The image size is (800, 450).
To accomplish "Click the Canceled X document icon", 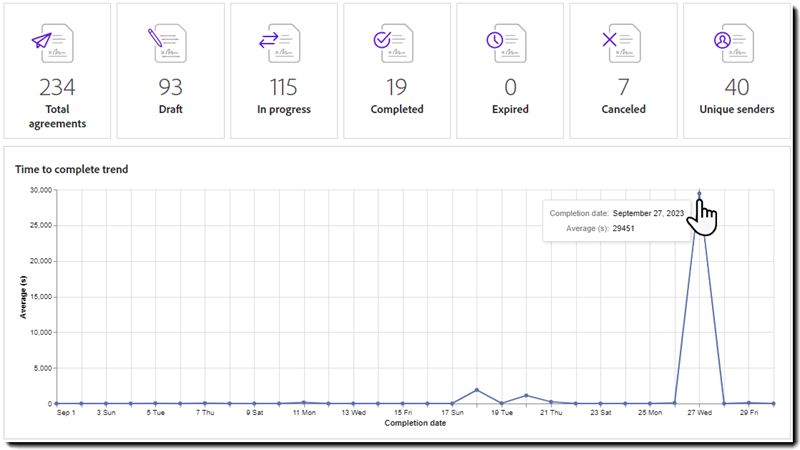I will tap(621, 44).
